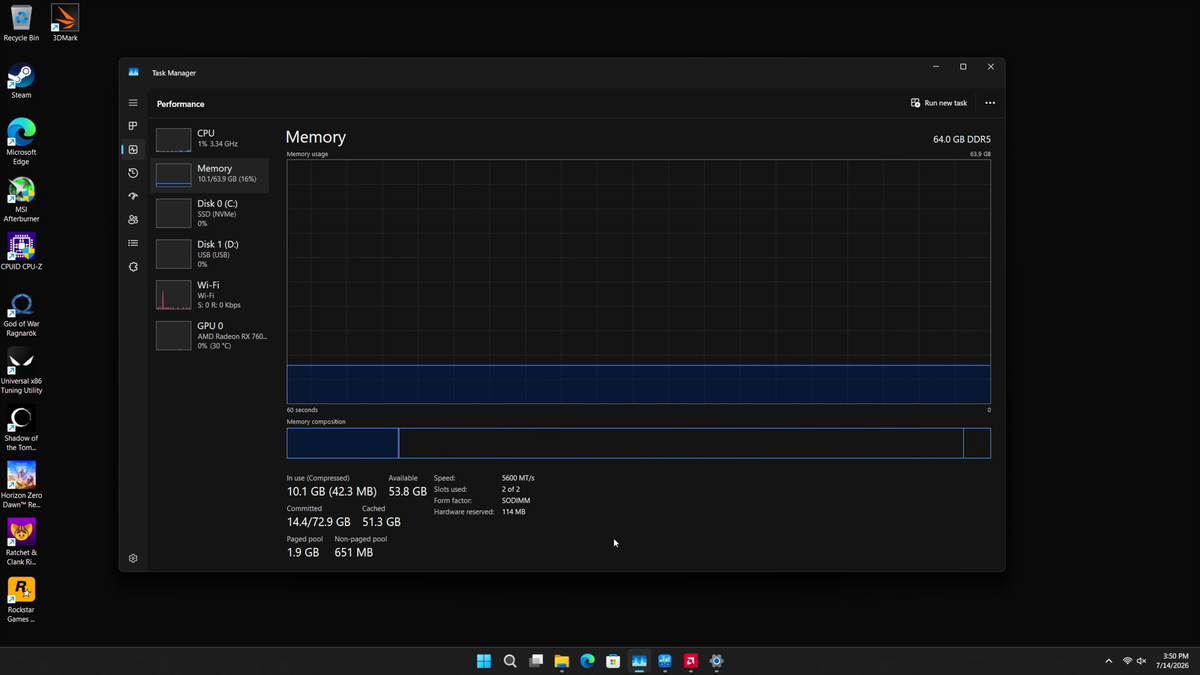Open the Services page icon
1200x675 pixels.
click(x=133, y=267)
